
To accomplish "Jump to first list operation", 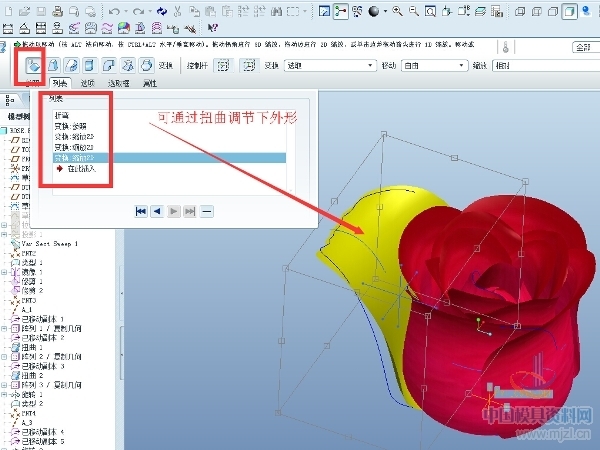I will click(x=141, y=211).
